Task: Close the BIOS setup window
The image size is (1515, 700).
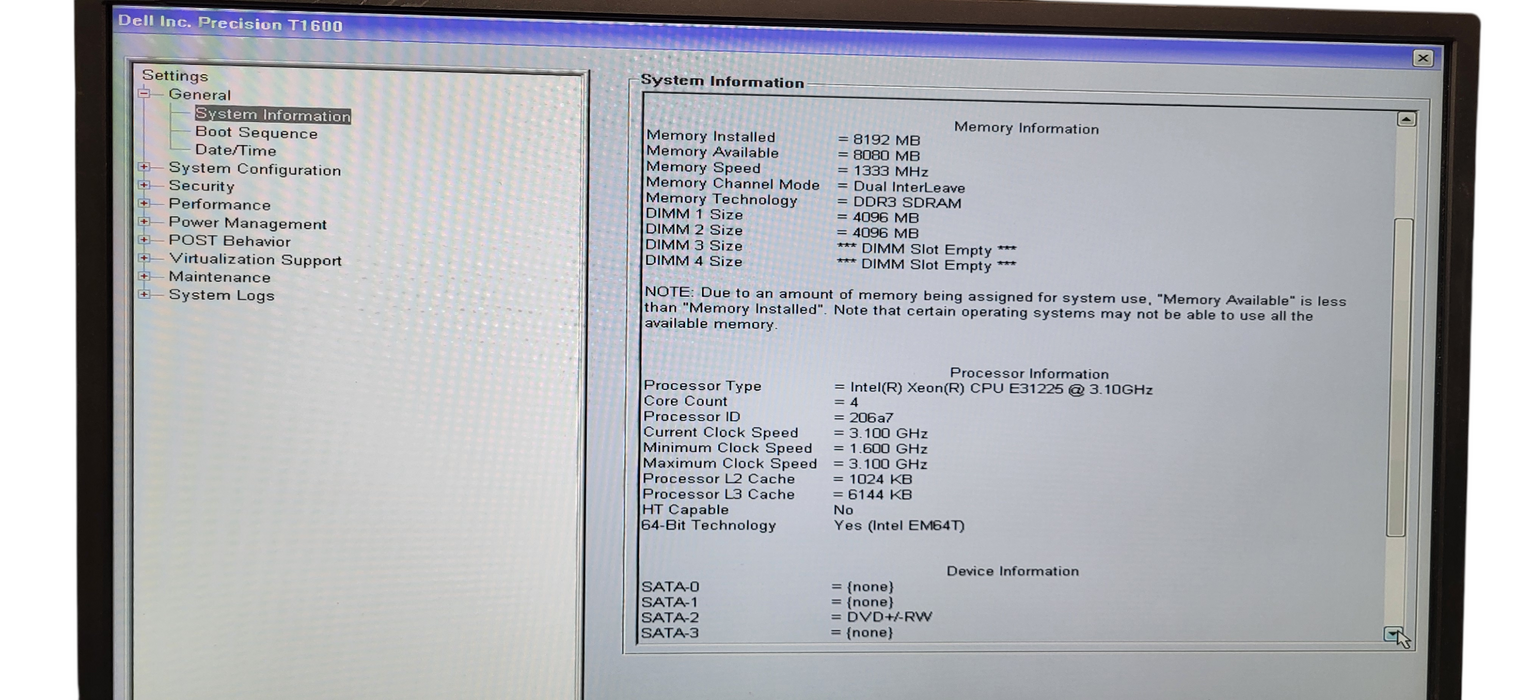Action: [1423, 59]
